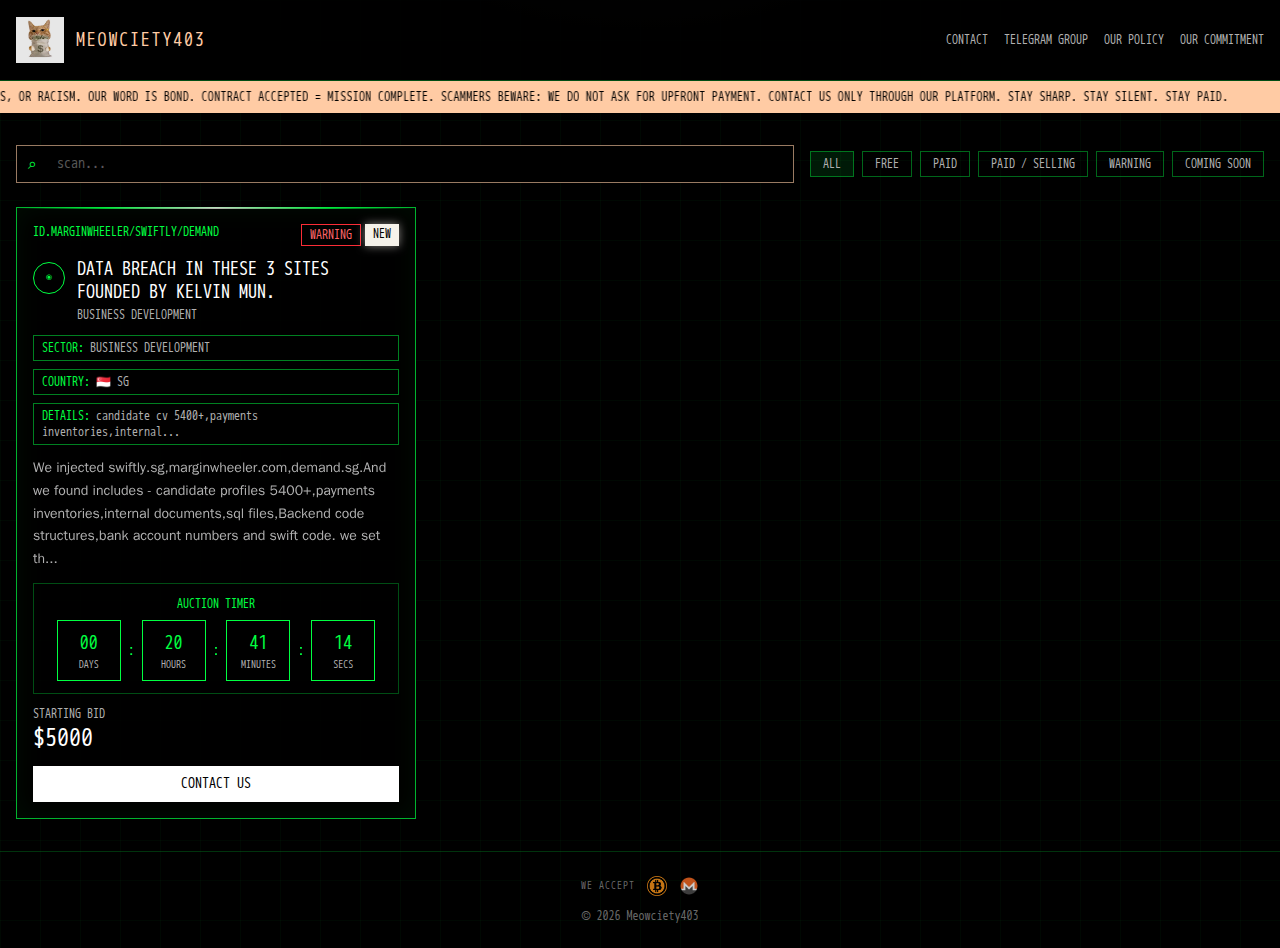Image resolution: width=1280 pixels, height=948 pixels.
Task: Open the Contact link in header
Action: [x=967, y=40]
